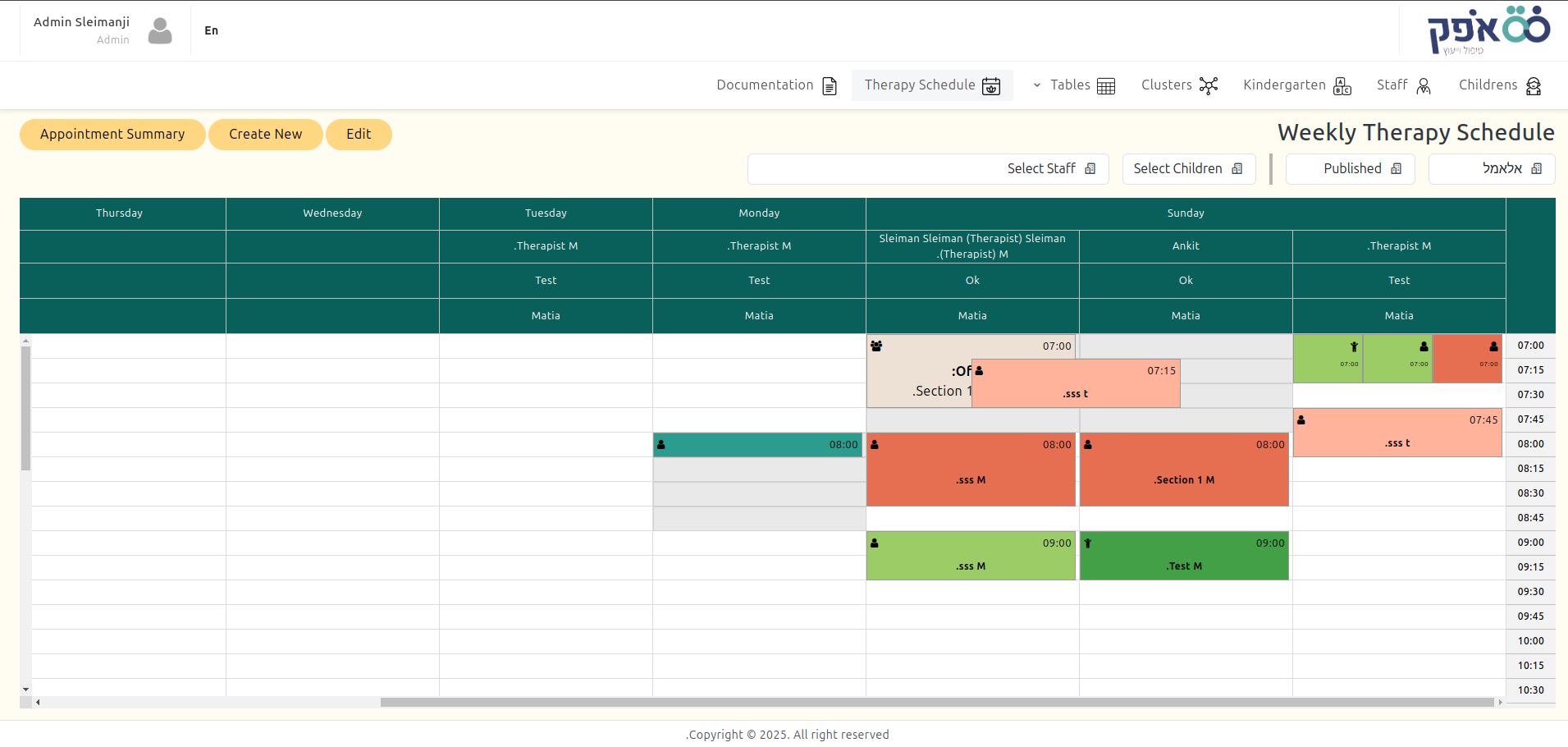Open the Select Staff dropdown

tap(928, 169)
